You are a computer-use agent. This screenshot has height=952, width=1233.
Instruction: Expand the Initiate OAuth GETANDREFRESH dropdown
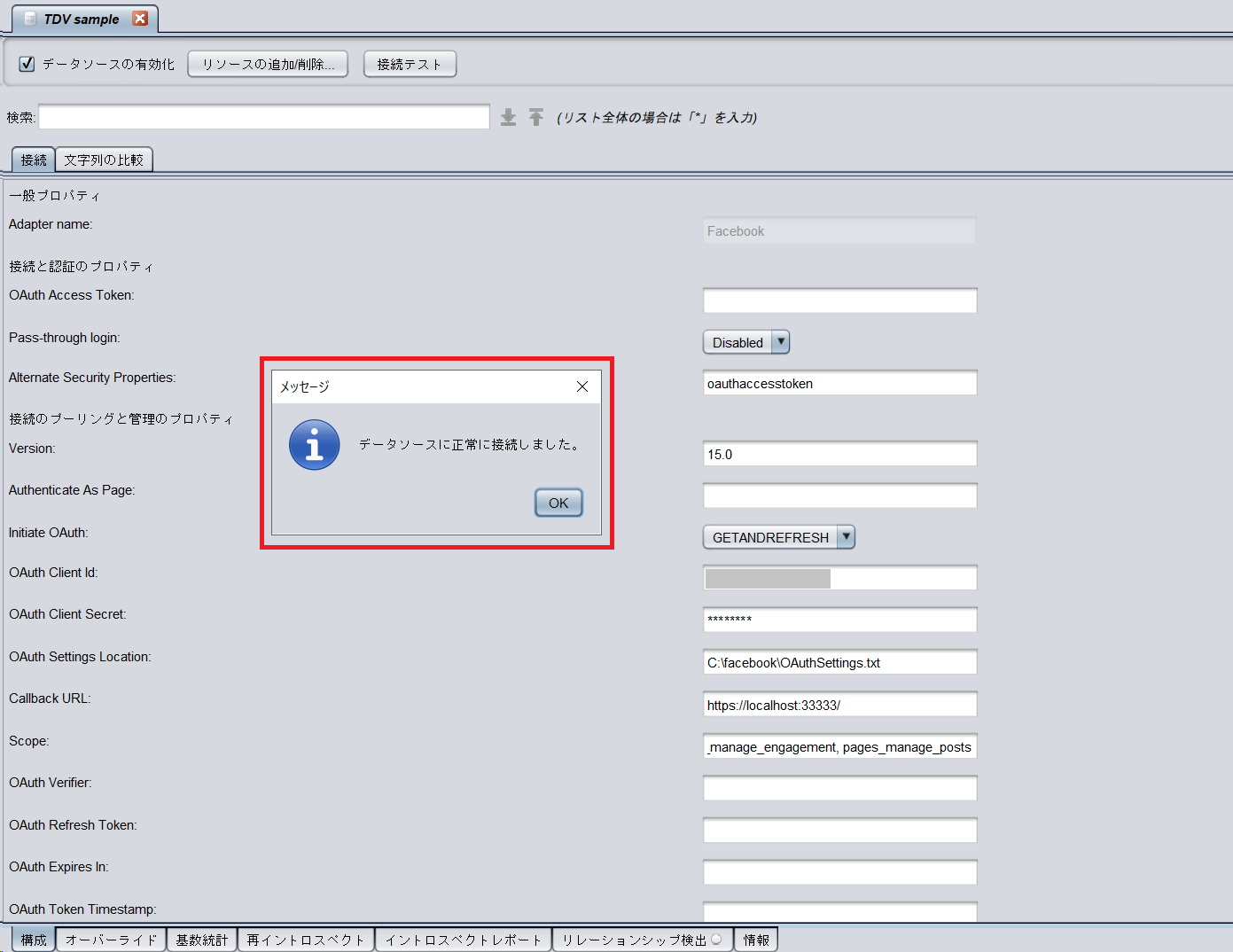pos(779,537)
